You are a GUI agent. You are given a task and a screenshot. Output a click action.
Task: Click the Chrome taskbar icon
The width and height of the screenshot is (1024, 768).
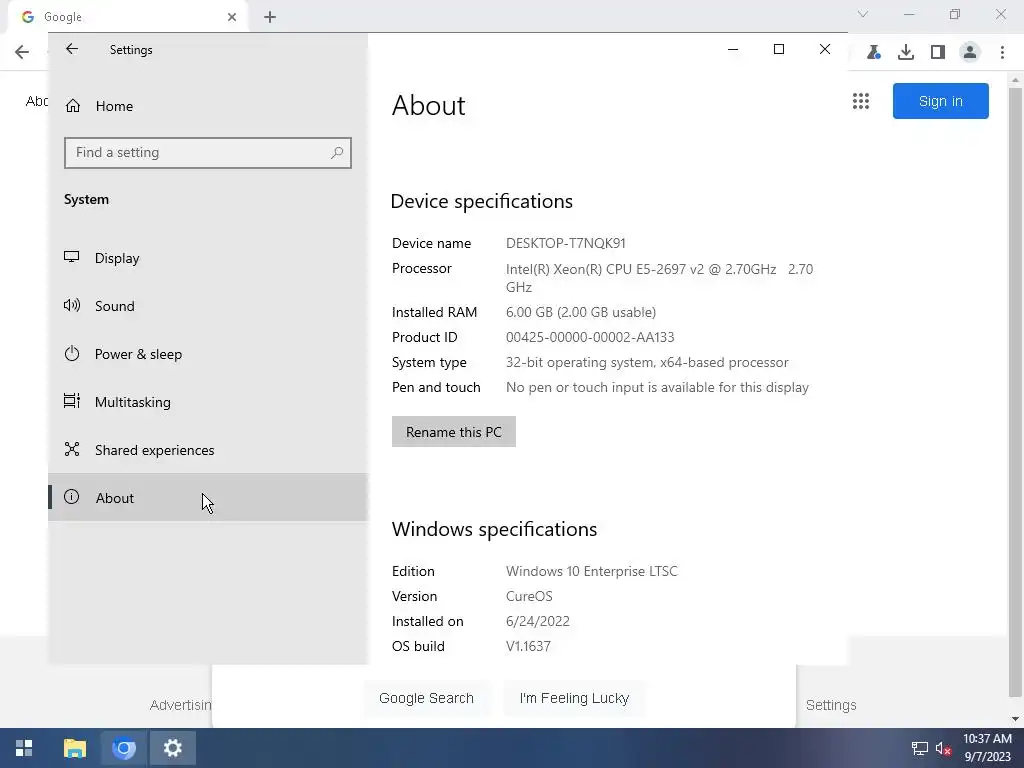[123, 748]
